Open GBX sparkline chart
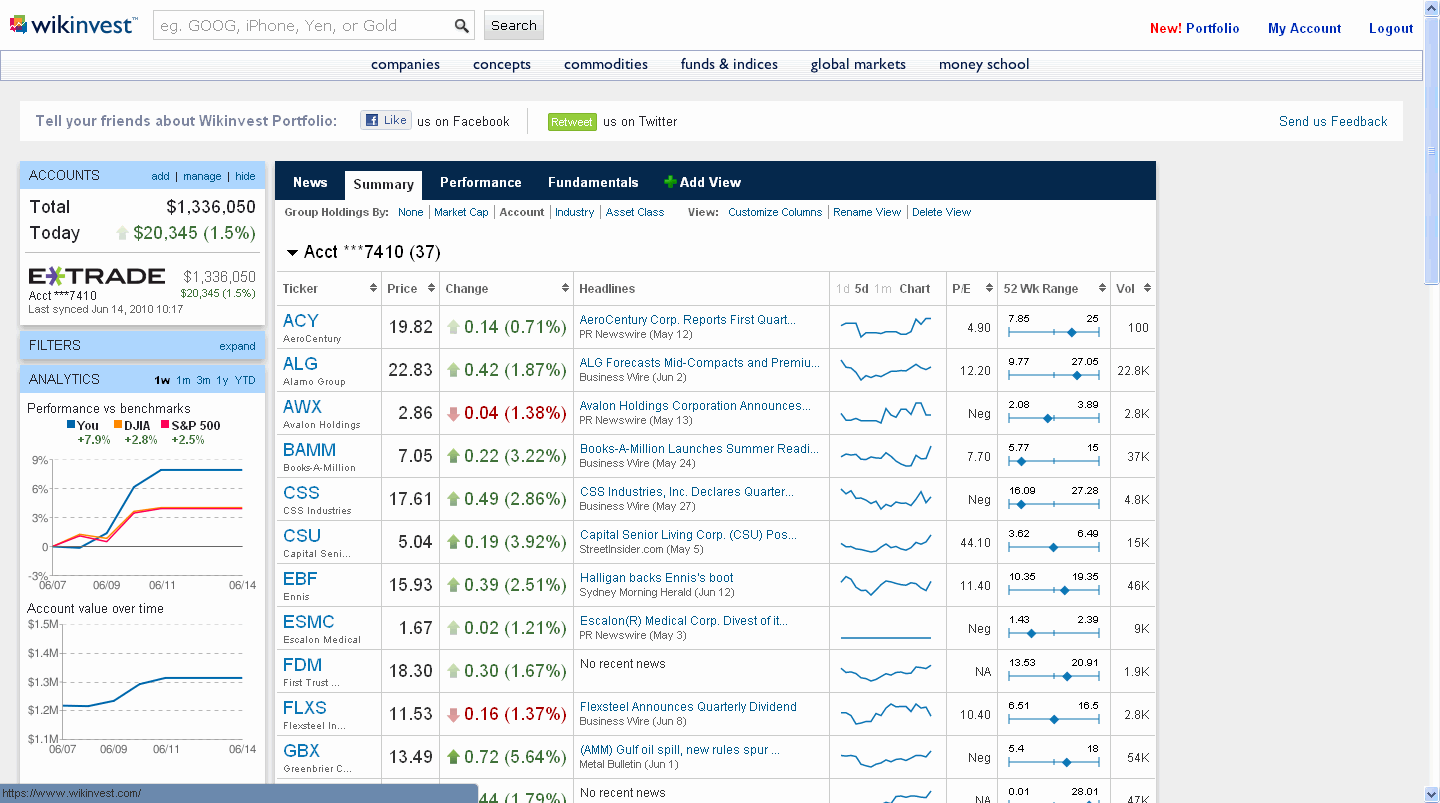Image resolution: width=1440 pixels, height=803 pixels. tap(887, 757)
